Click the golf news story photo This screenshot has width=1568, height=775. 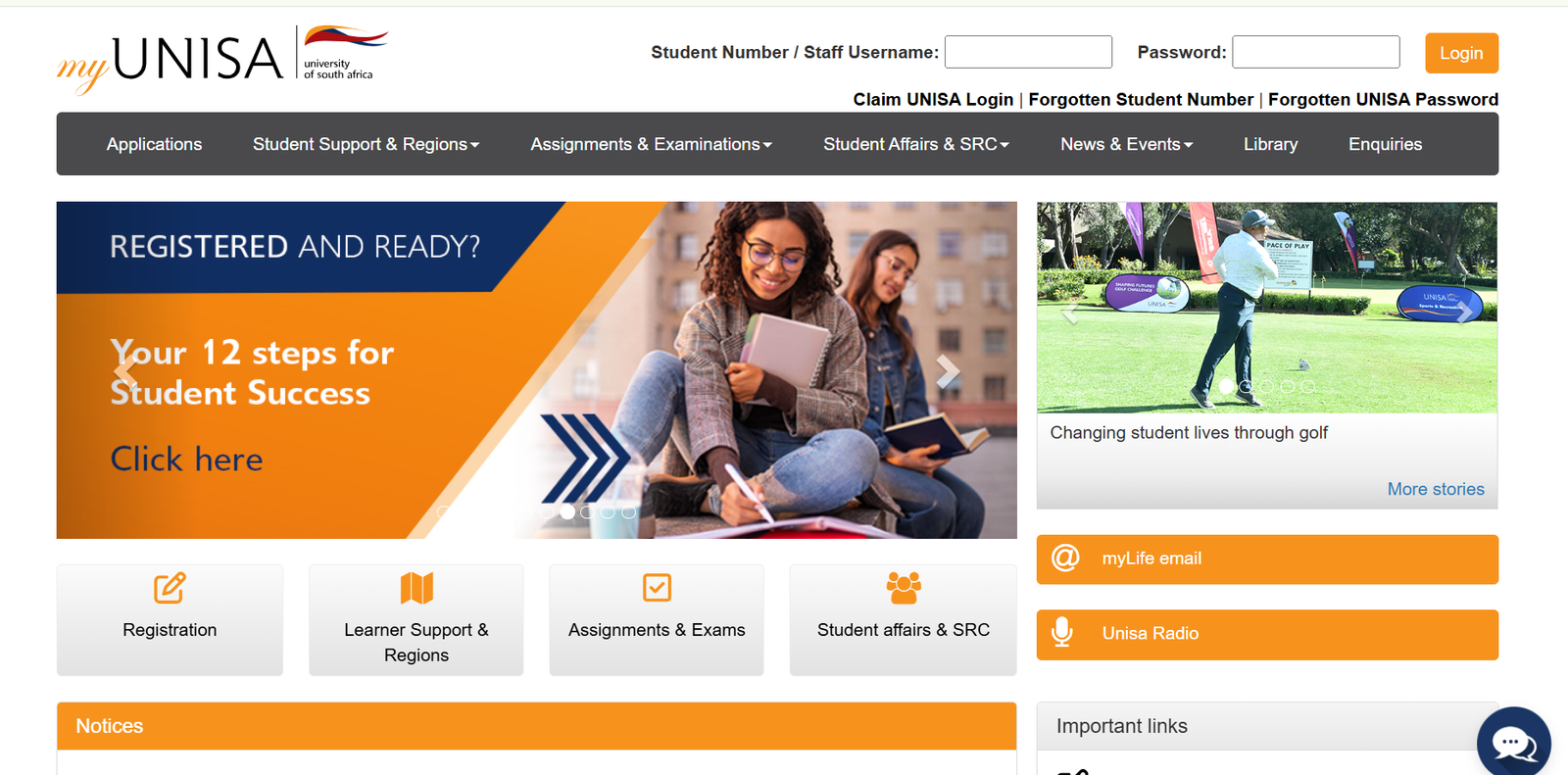click(x=1267, y=308)
